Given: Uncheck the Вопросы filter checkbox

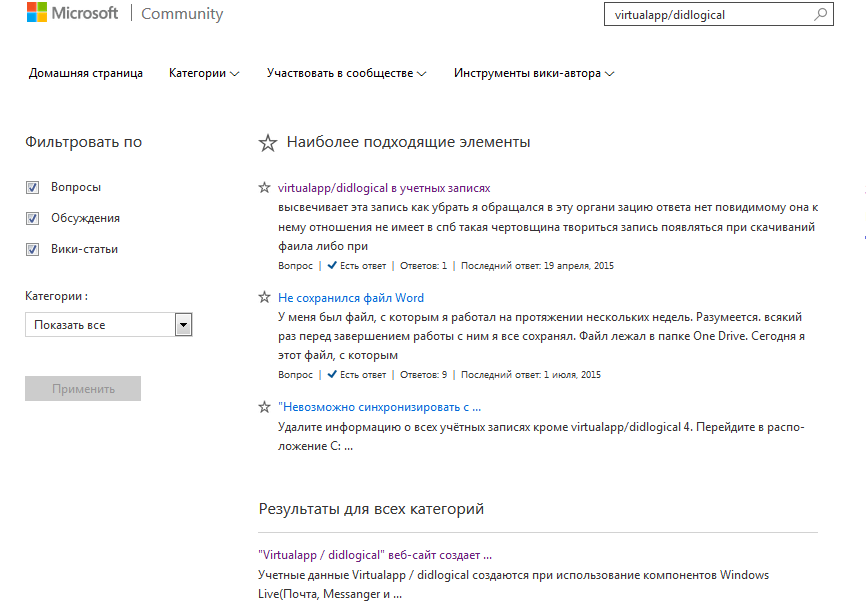Looking at the screenshot, I should pyautogui.click(x=33, y=187).
